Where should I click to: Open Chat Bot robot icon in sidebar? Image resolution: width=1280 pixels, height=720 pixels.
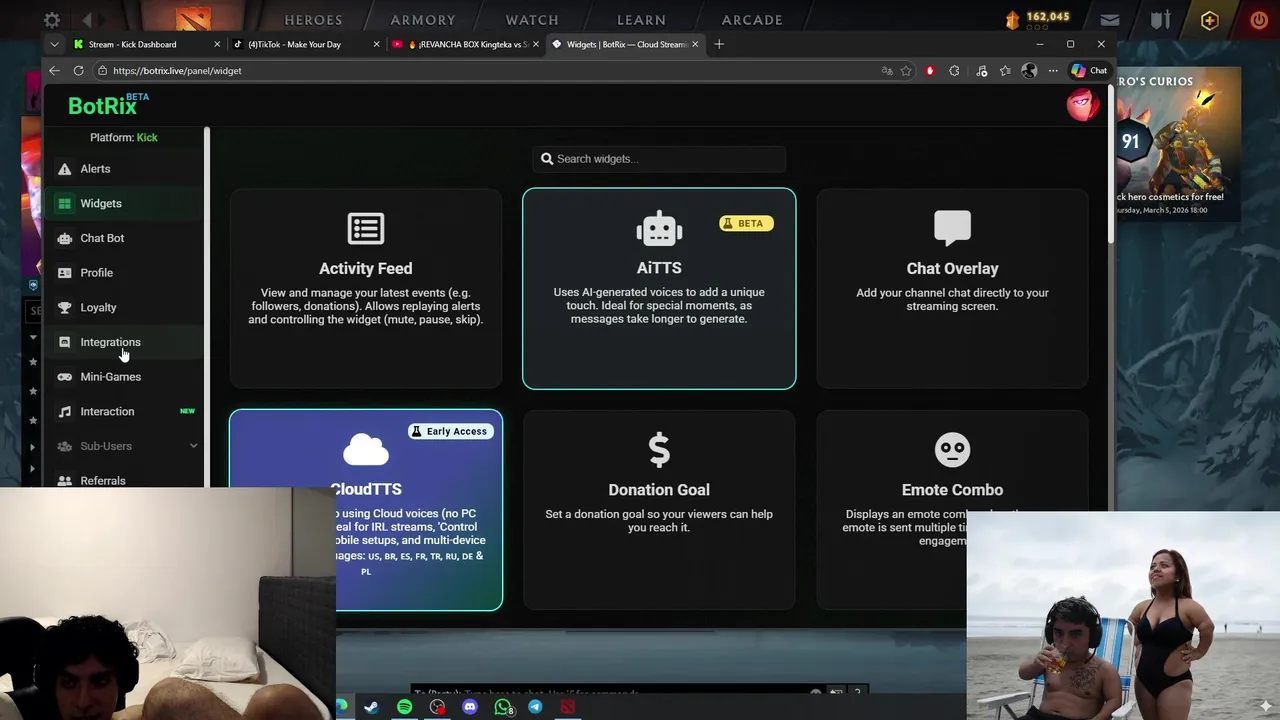tap(65, 238)
